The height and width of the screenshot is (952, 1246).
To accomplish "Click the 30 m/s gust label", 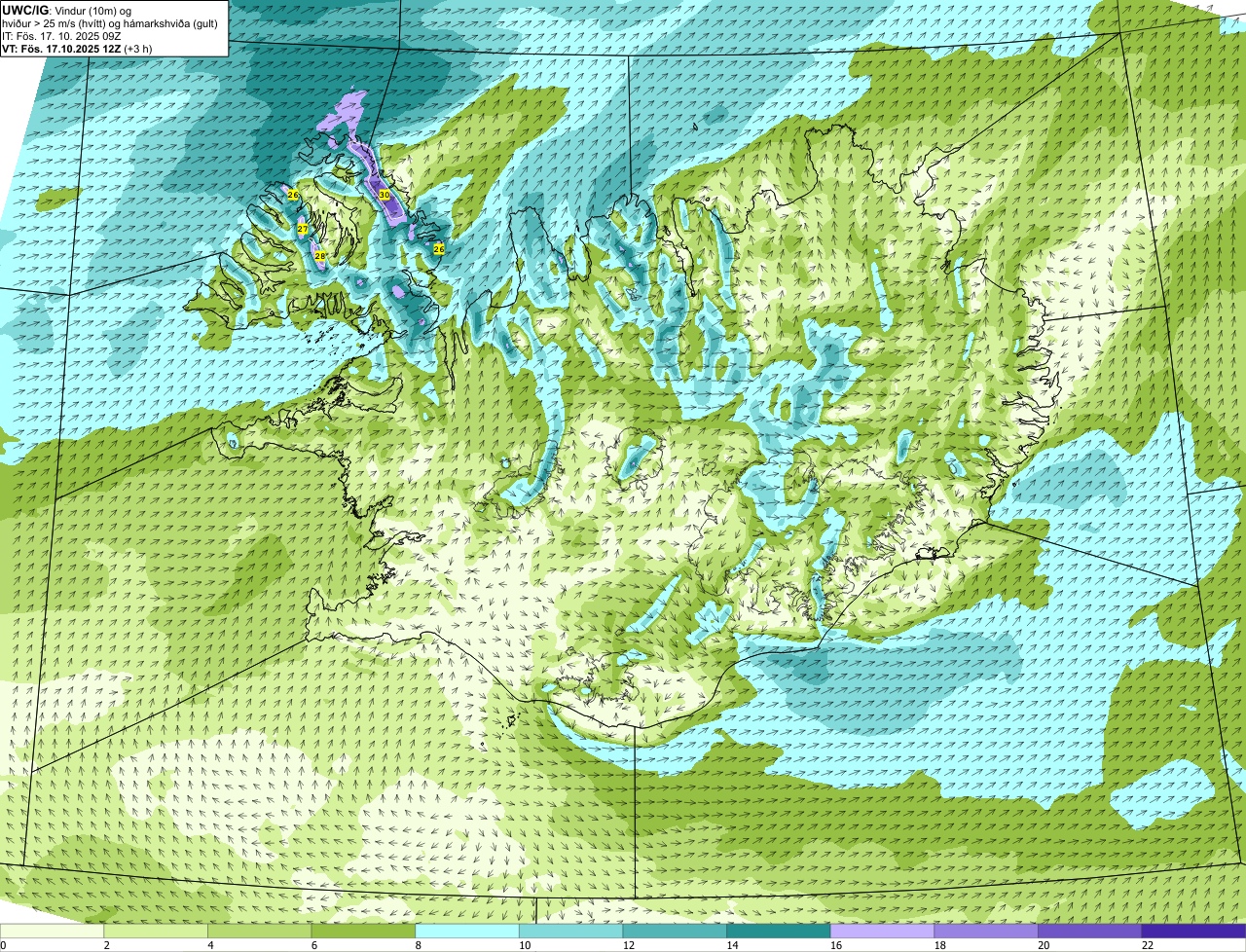I will tap(385, 195).
